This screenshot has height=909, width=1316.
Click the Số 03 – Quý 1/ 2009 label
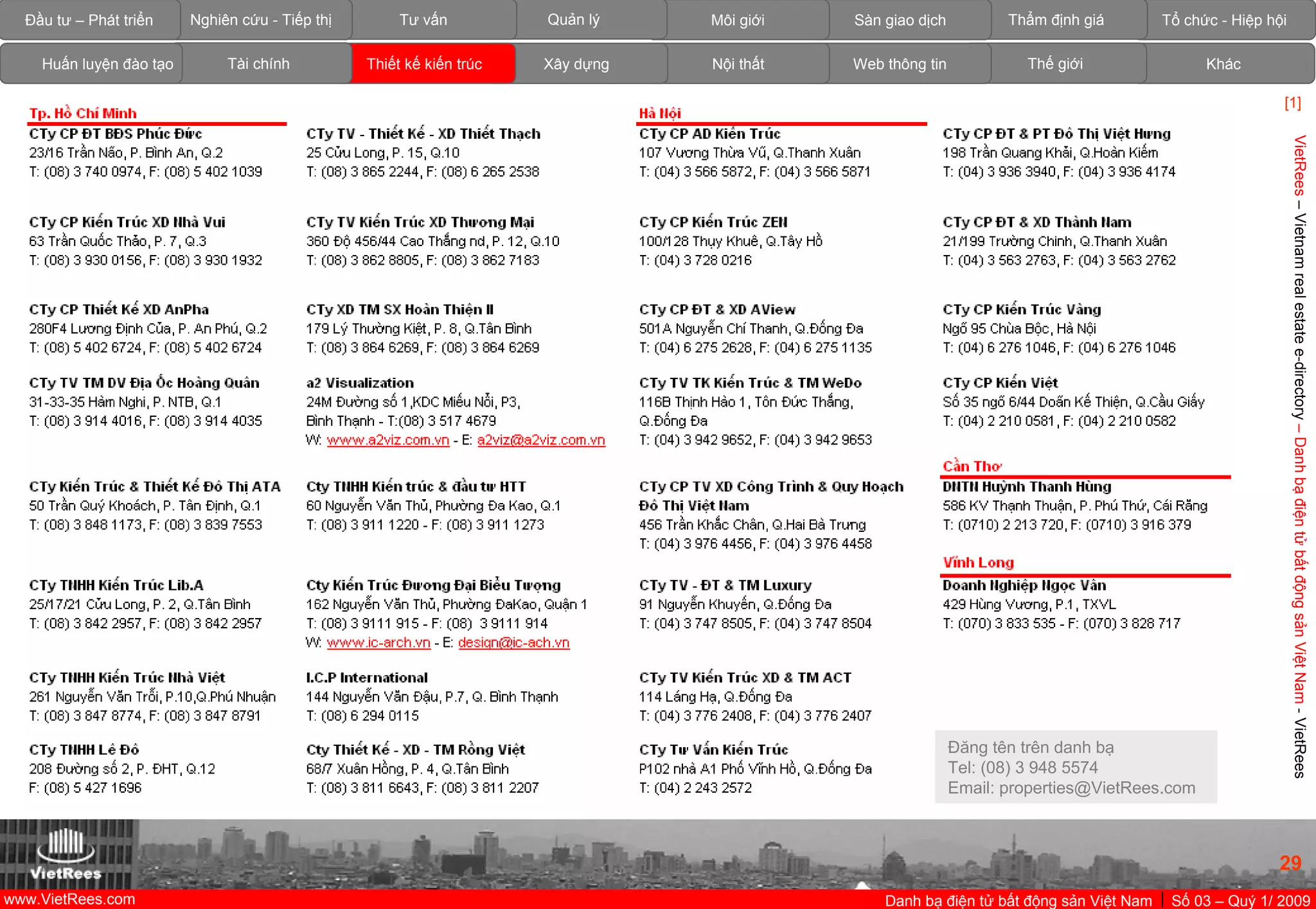[1241, 900]
